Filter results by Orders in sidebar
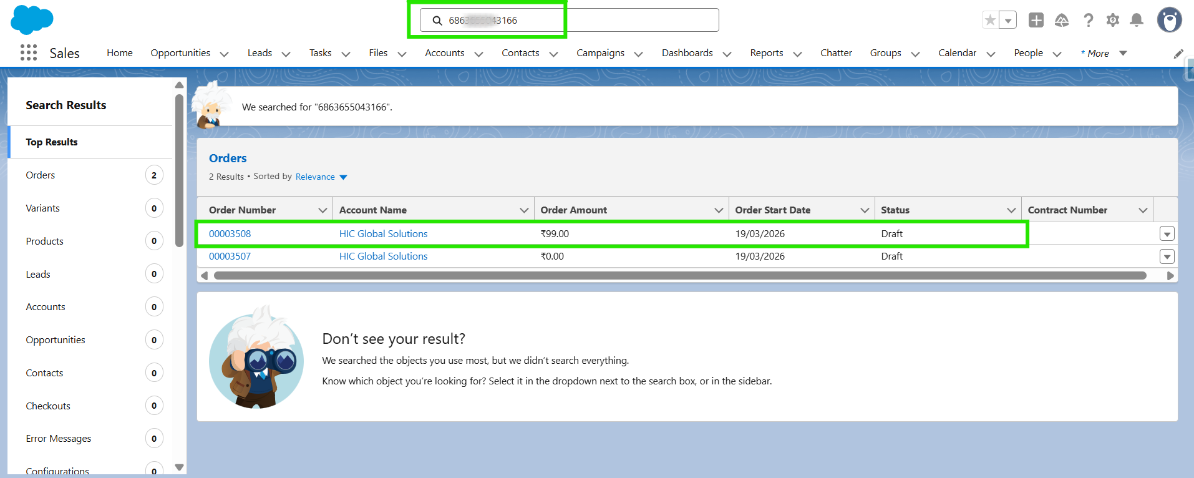This screenshot has height=478, width=1194. pos(91,175)
